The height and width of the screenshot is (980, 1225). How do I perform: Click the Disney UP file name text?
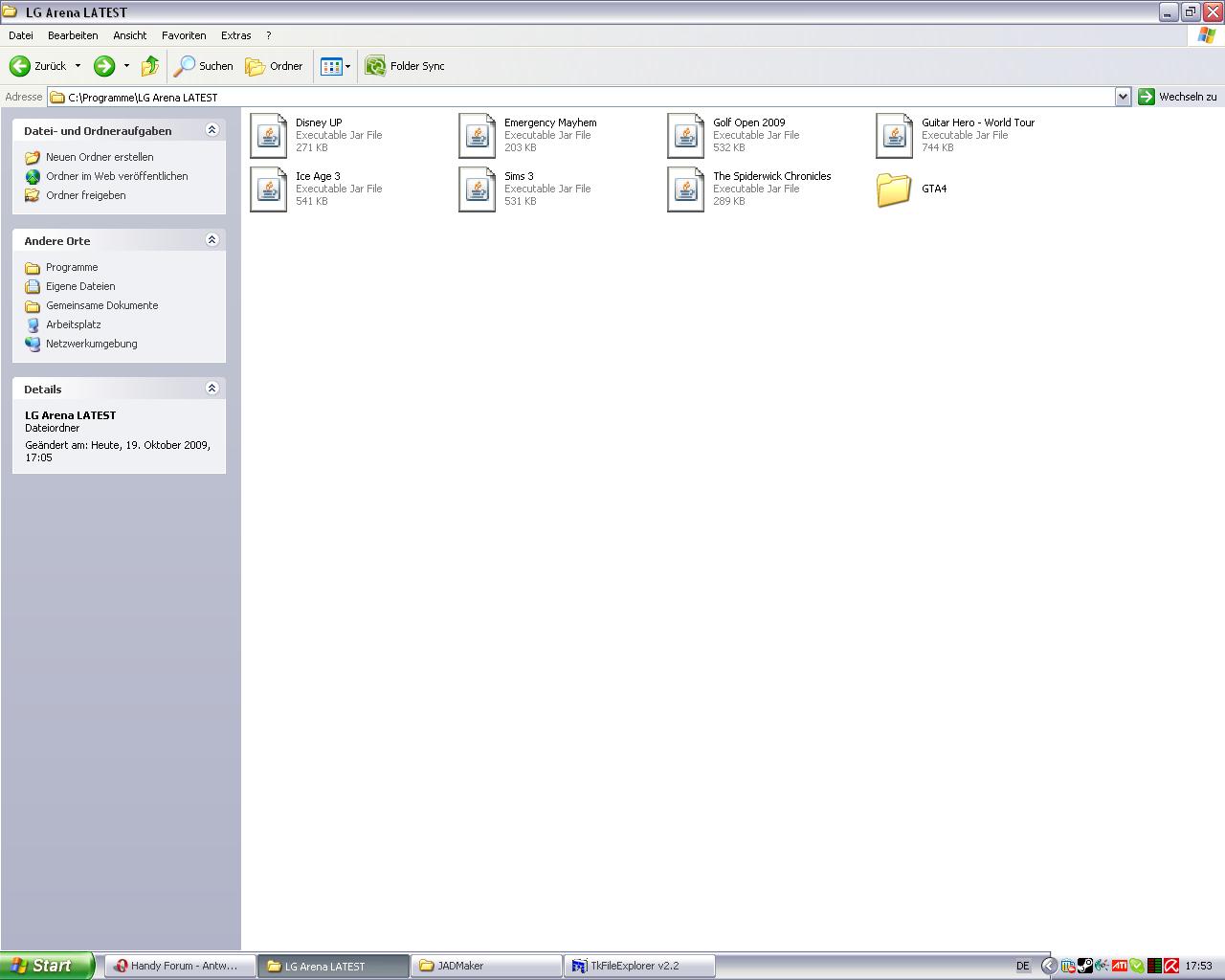point(319,122)
